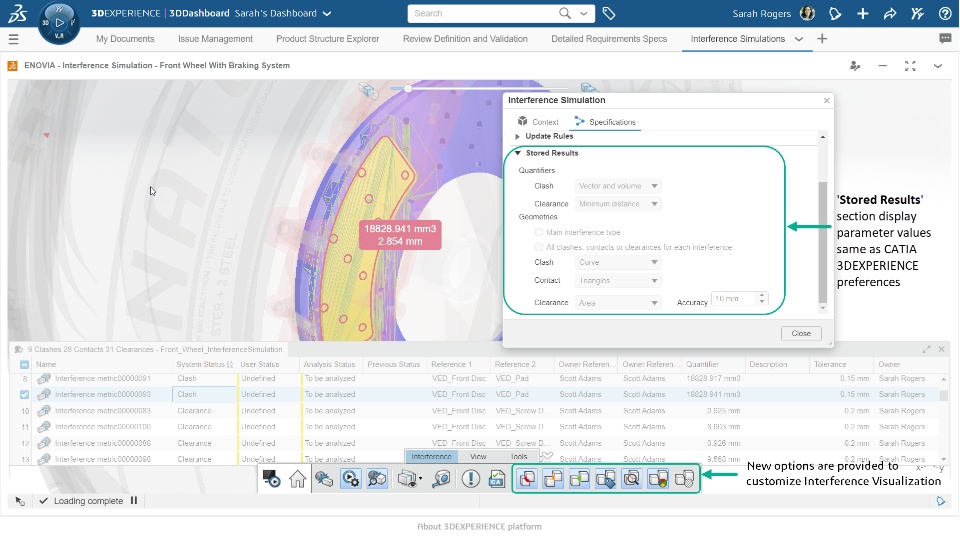Select the Main interference type radio button

tap(540, 232)
